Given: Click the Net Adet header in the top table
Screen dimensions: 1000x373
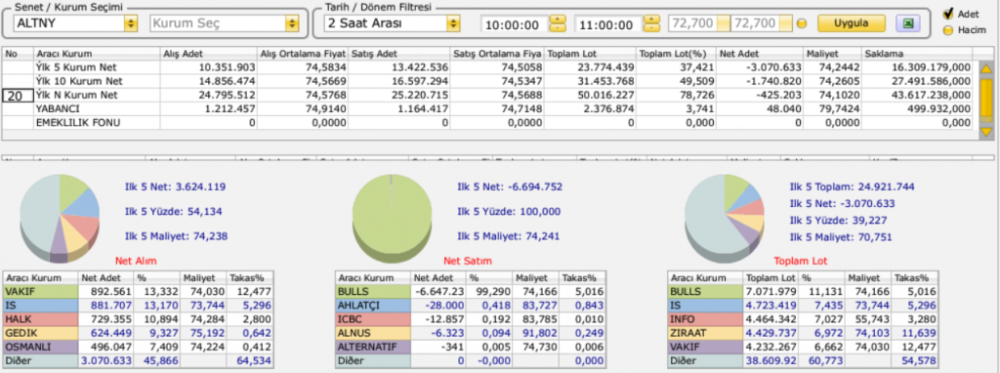Looking at the screenshot, I should tap(760, 54).
